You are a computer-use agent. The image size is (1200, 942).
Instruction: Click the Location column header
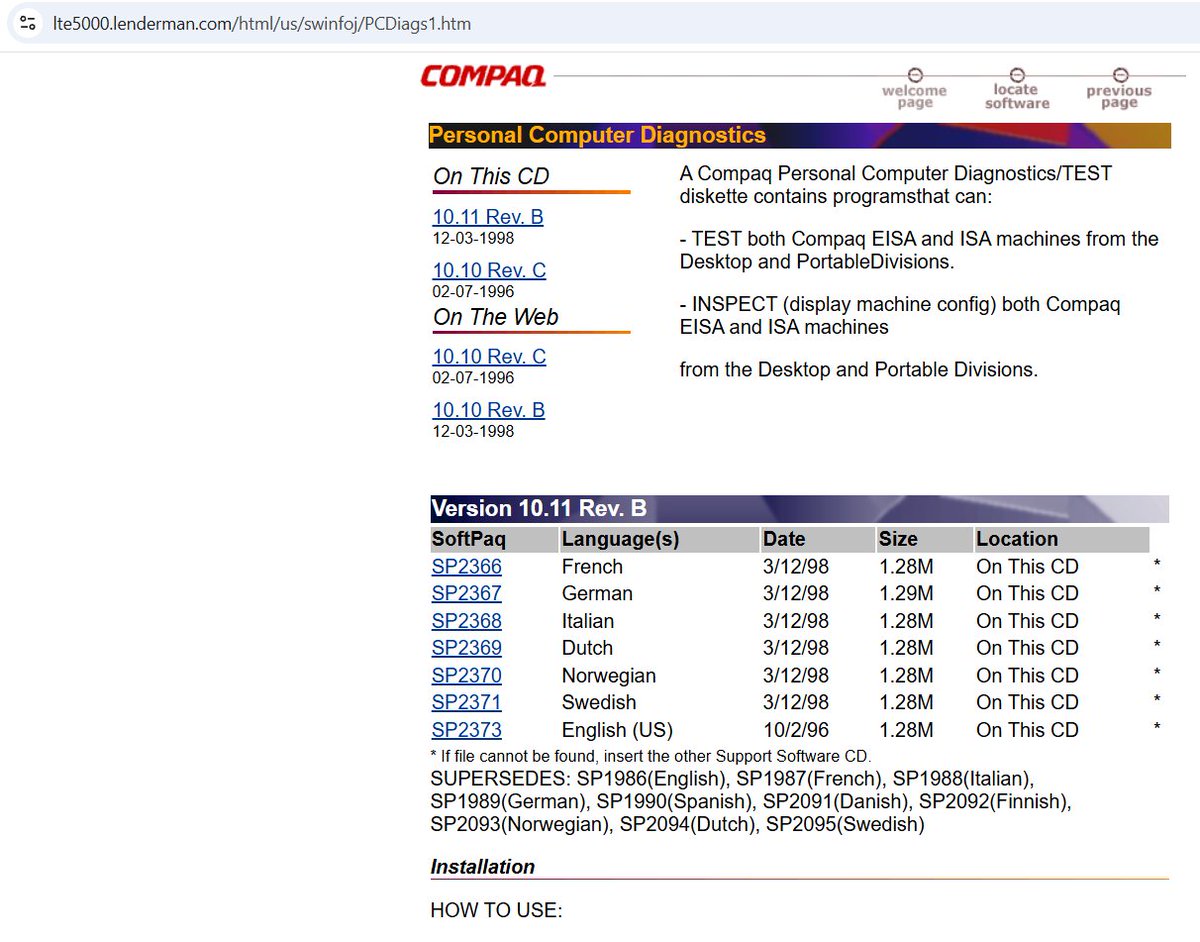pos(1062,539)
